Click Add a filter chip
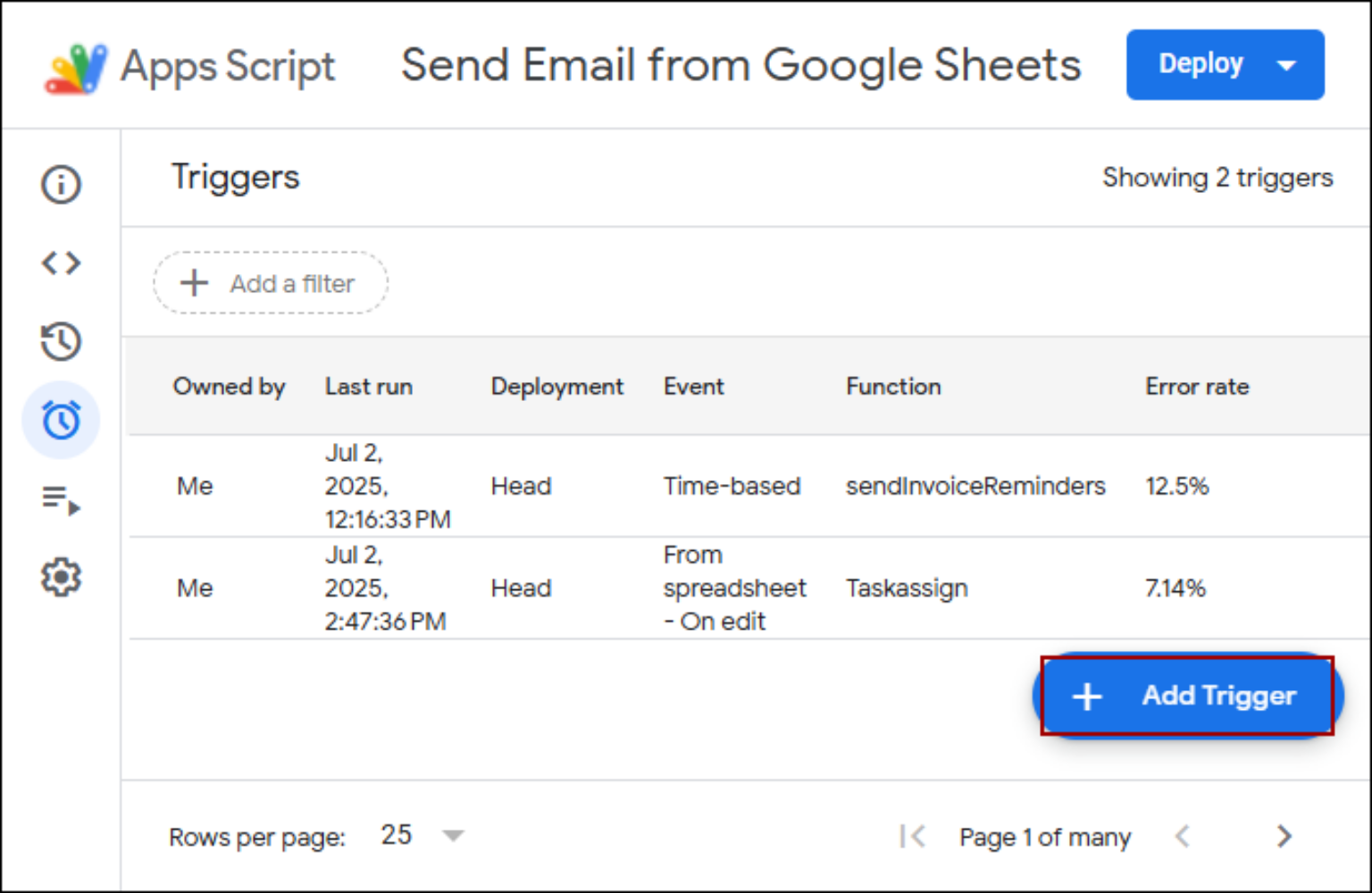The image size is (1372, 893). pos(271,283)
